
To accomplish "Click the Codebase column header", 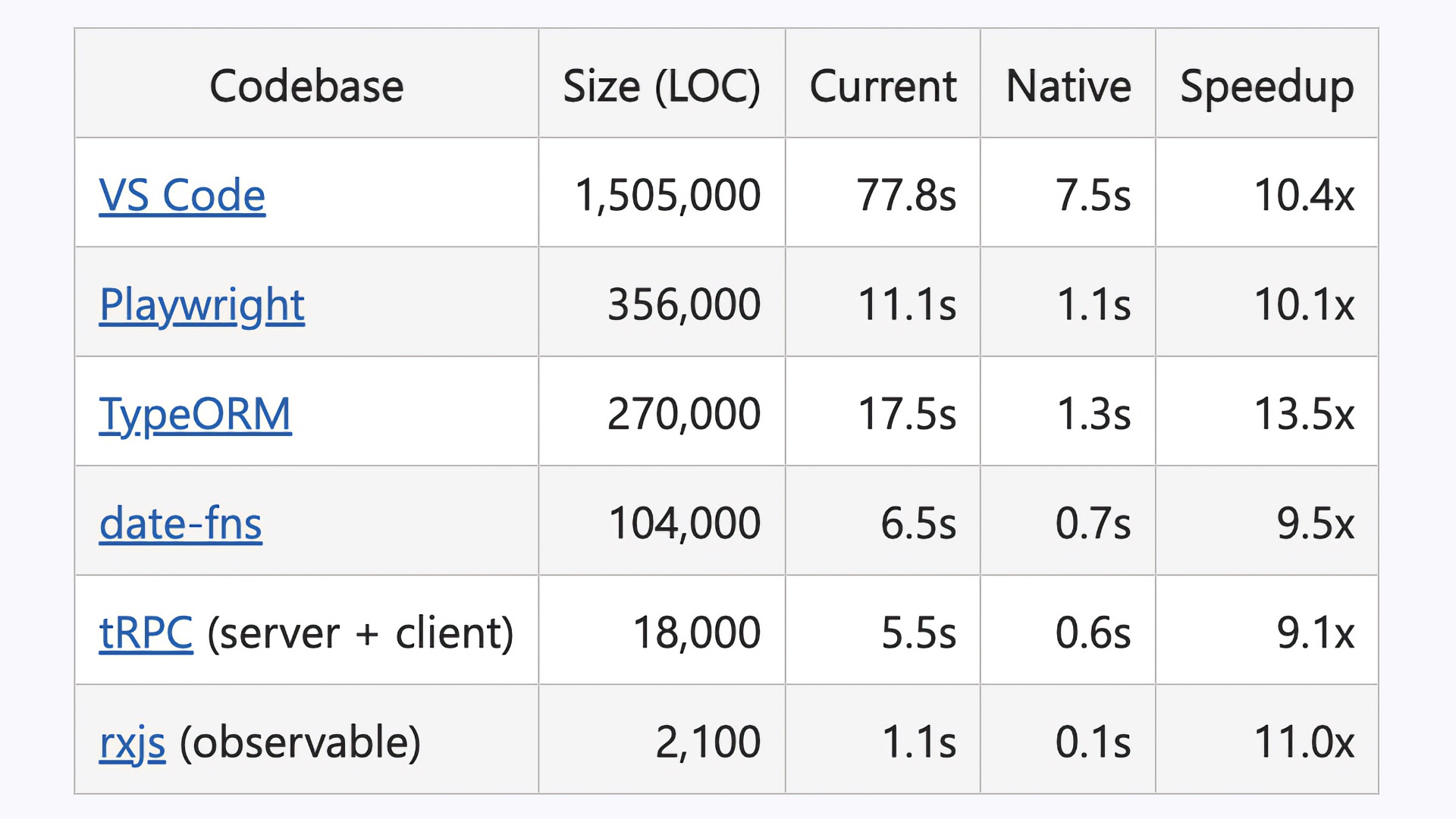I will [x=306, y=83].
